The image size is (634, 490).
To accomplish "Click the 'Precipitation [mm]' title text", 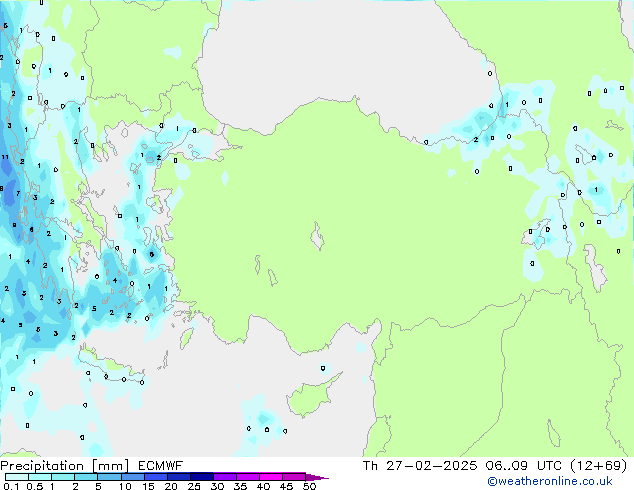I will [x=64, y=466].
